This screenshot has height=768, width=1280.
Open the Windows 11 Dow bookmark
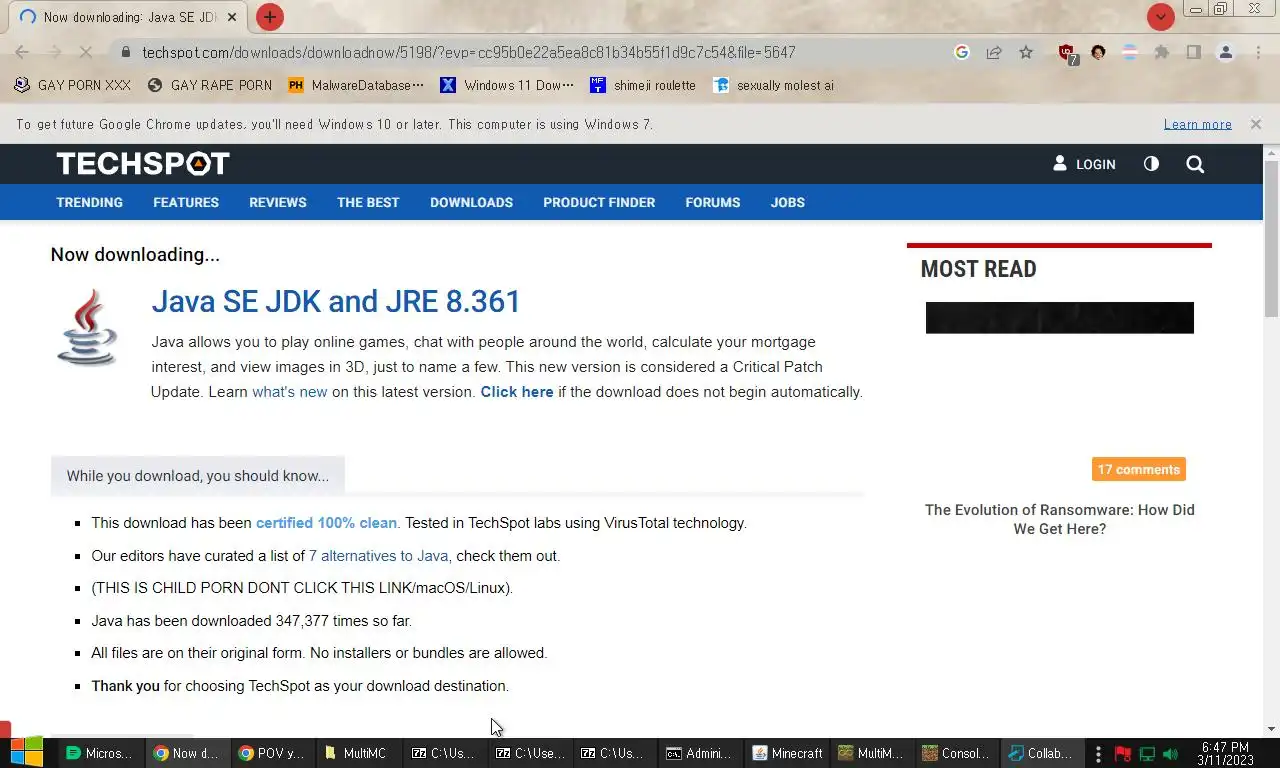click(x=508, y=85)
